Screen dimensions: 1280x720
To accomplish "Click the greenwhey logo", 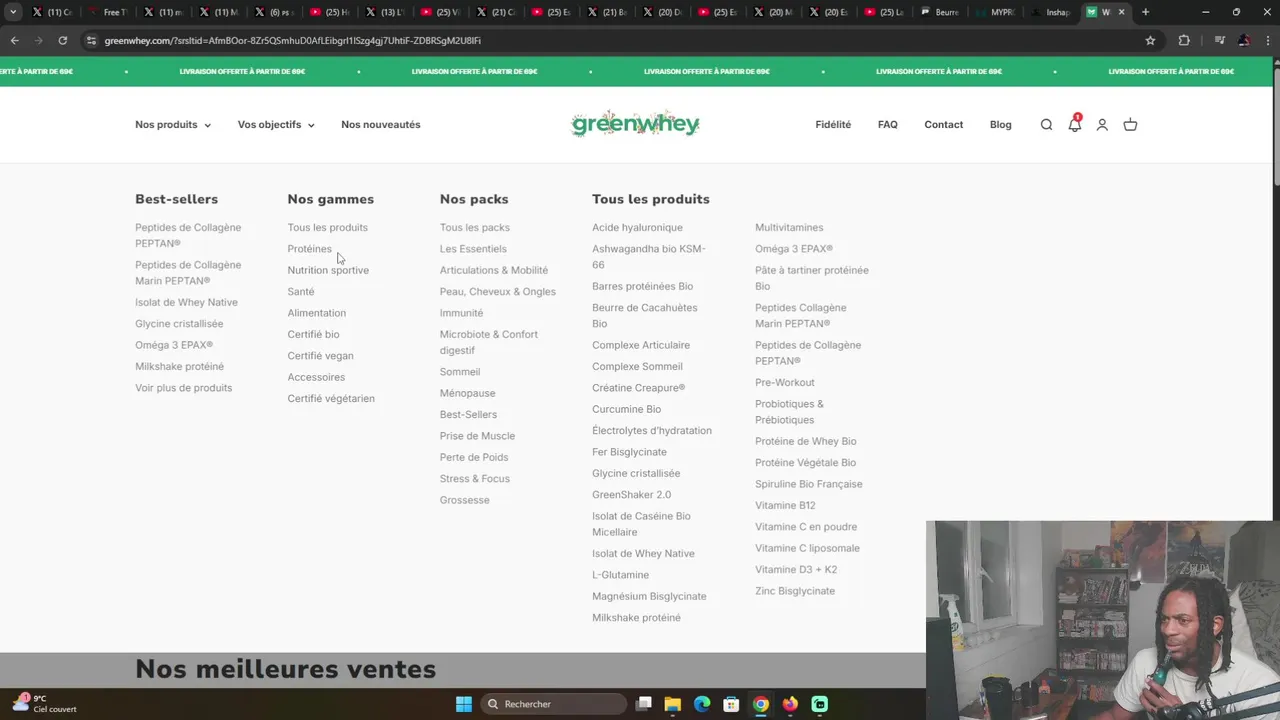I will [x=635, y=124].
